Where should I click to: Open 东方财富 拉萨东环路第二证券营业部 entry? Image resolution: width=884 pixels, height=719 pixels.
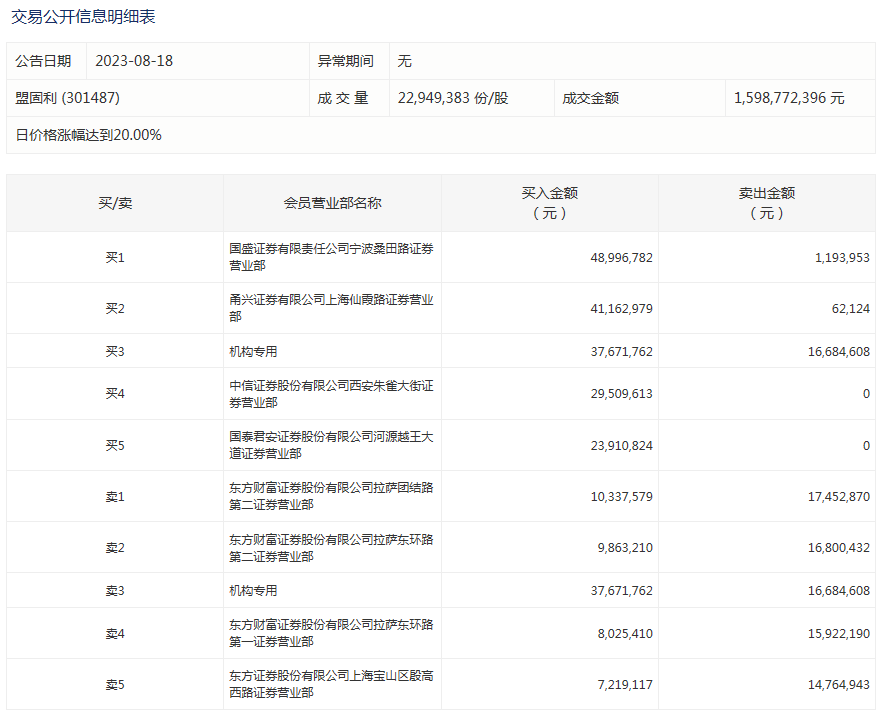tap(330, 547)
